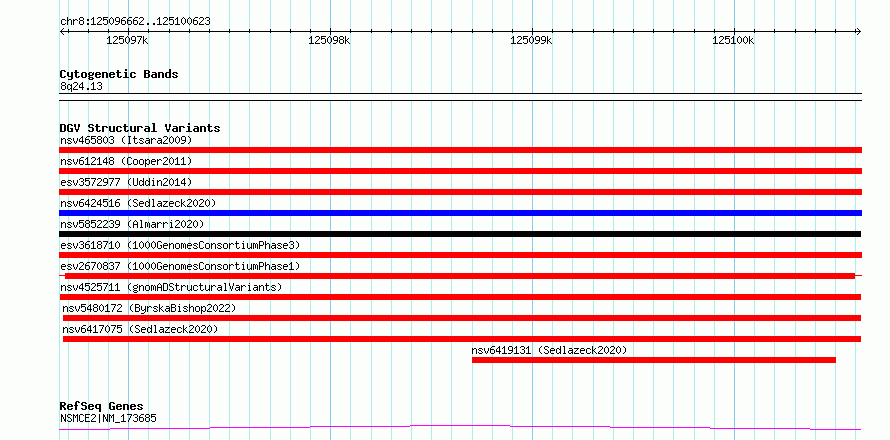Open nsv4525711 (gnomADStructuralVariants) variant
The width and height of the screenshot is (890, 440).
[x=171, y=287]
